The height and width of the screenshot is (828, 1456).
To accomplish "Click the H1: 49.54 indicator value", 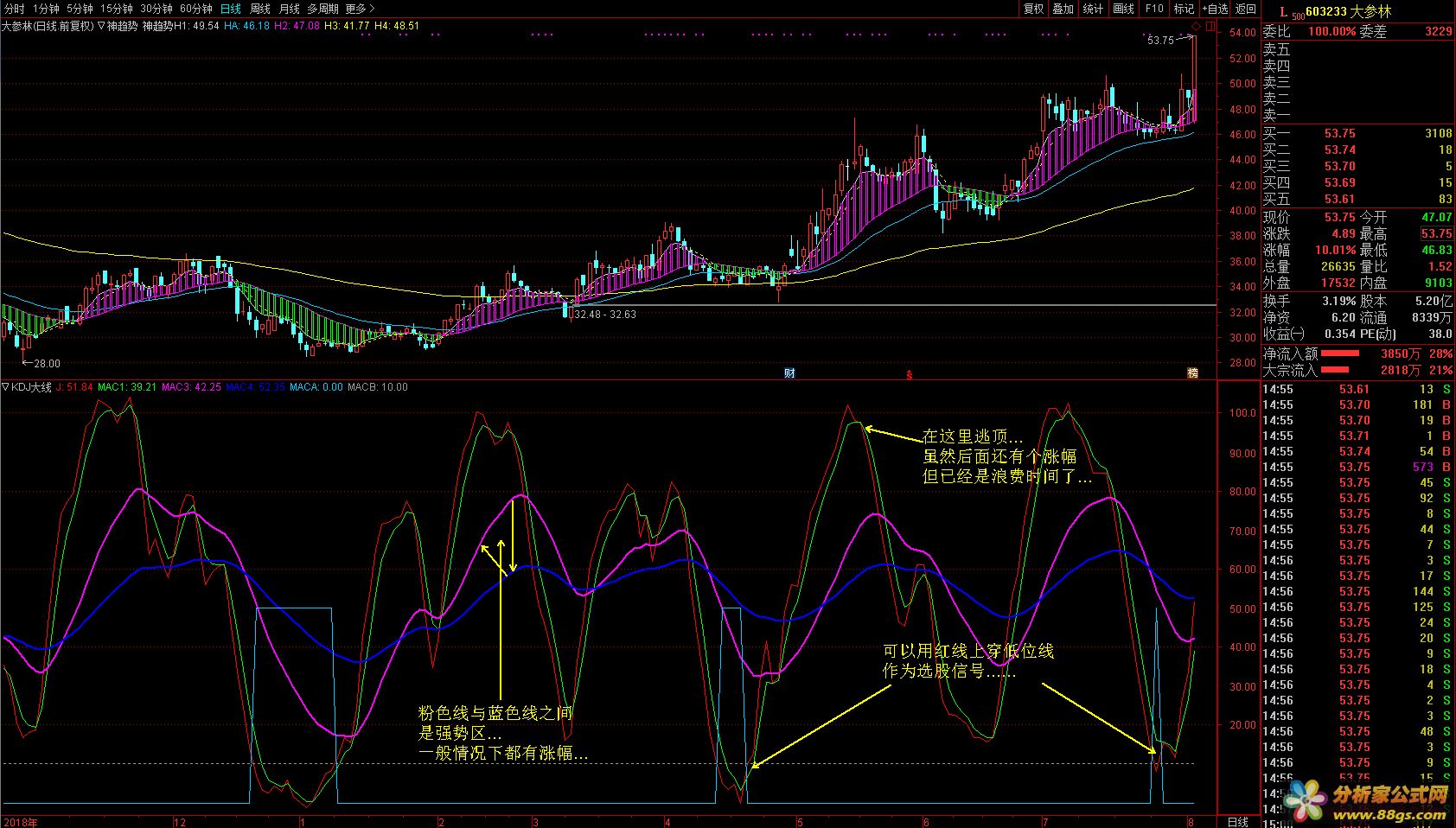I will [x=196, y=26].
